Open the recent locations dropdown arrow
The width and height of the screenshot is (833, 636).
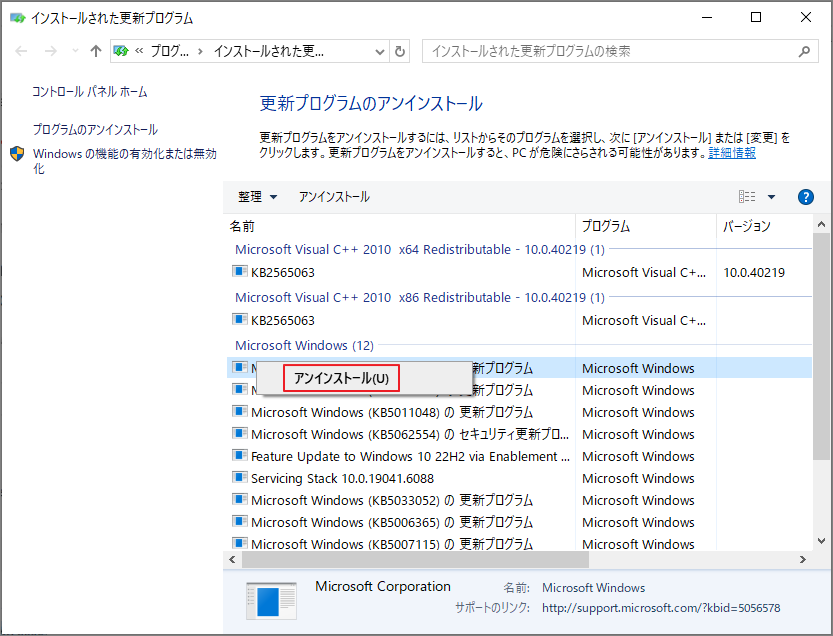point(75,51)
